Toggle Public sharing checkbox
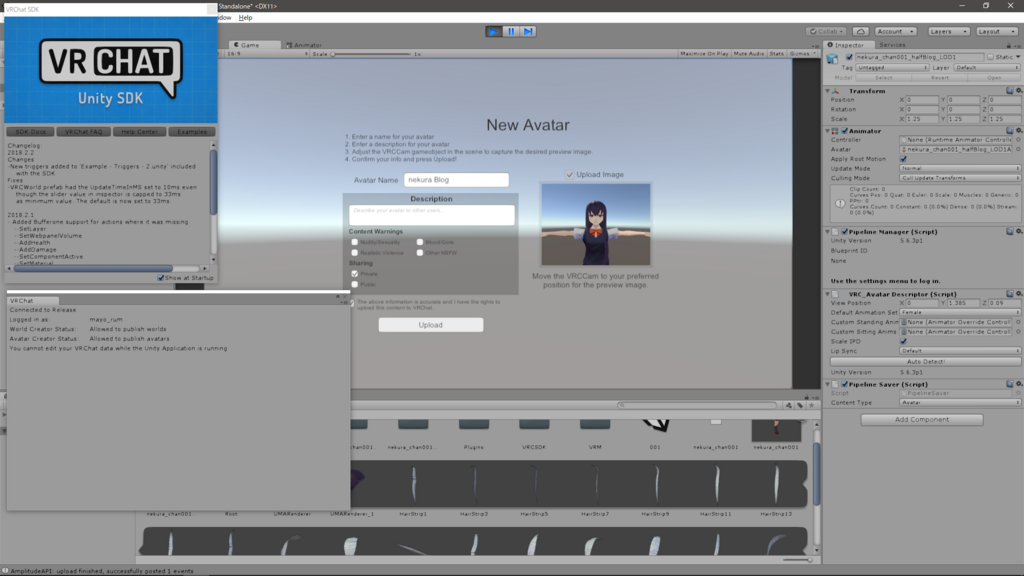1024x576 pixels. [355, 284]
